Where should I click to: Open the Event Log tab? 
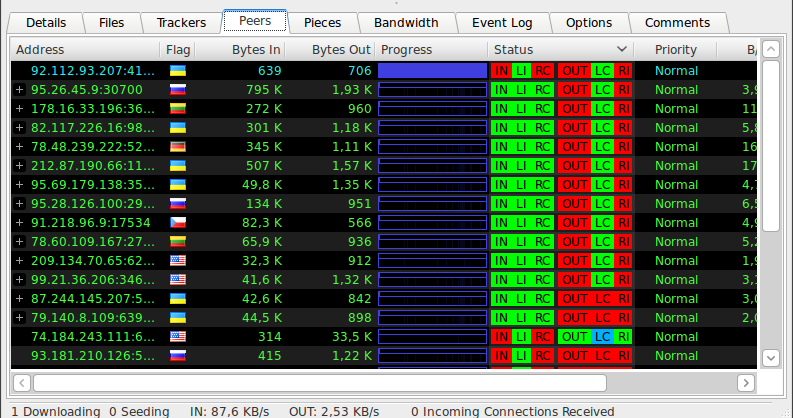pos(502,23)
